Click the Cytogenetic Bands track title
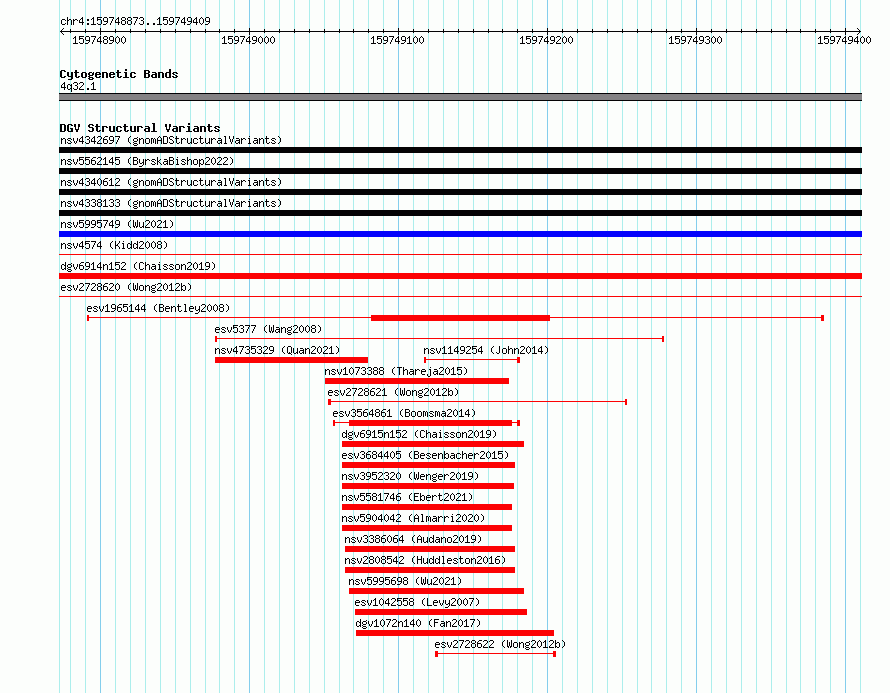This screenshot has height=693, width=890. pos(119,74)
